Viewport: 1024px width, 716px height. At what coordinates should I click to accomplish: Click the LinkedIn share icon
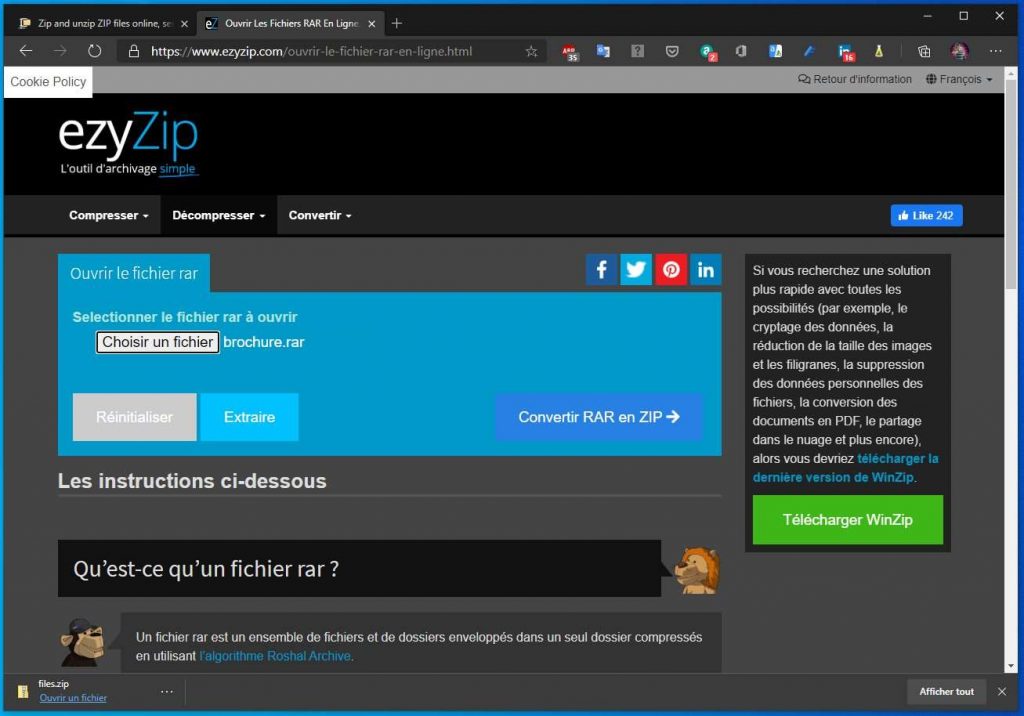[706, 270]
